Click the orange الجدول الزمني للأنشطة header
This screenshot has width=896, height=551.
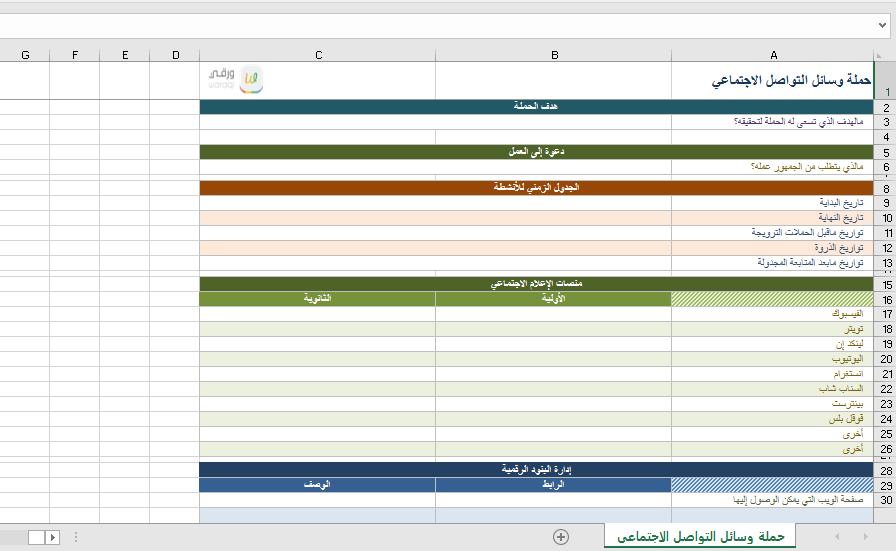535,188
